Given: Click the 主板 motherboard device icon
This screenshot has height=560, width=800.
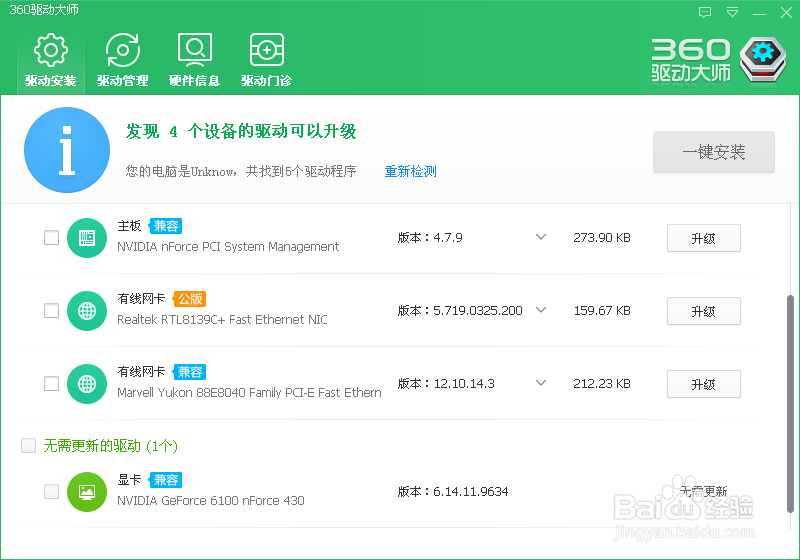Looking at the screenshot, I should (87, 238).
